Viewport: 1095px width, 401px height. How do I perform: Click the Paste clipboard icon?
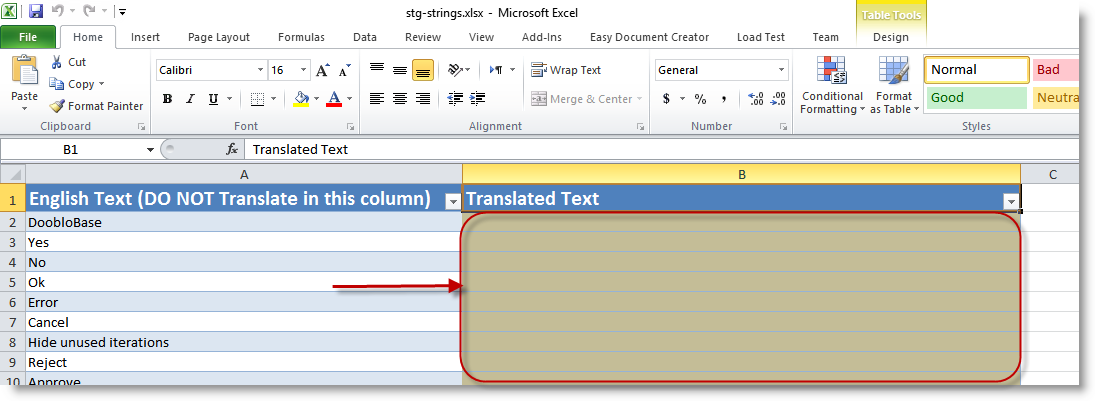pos(24,71)
